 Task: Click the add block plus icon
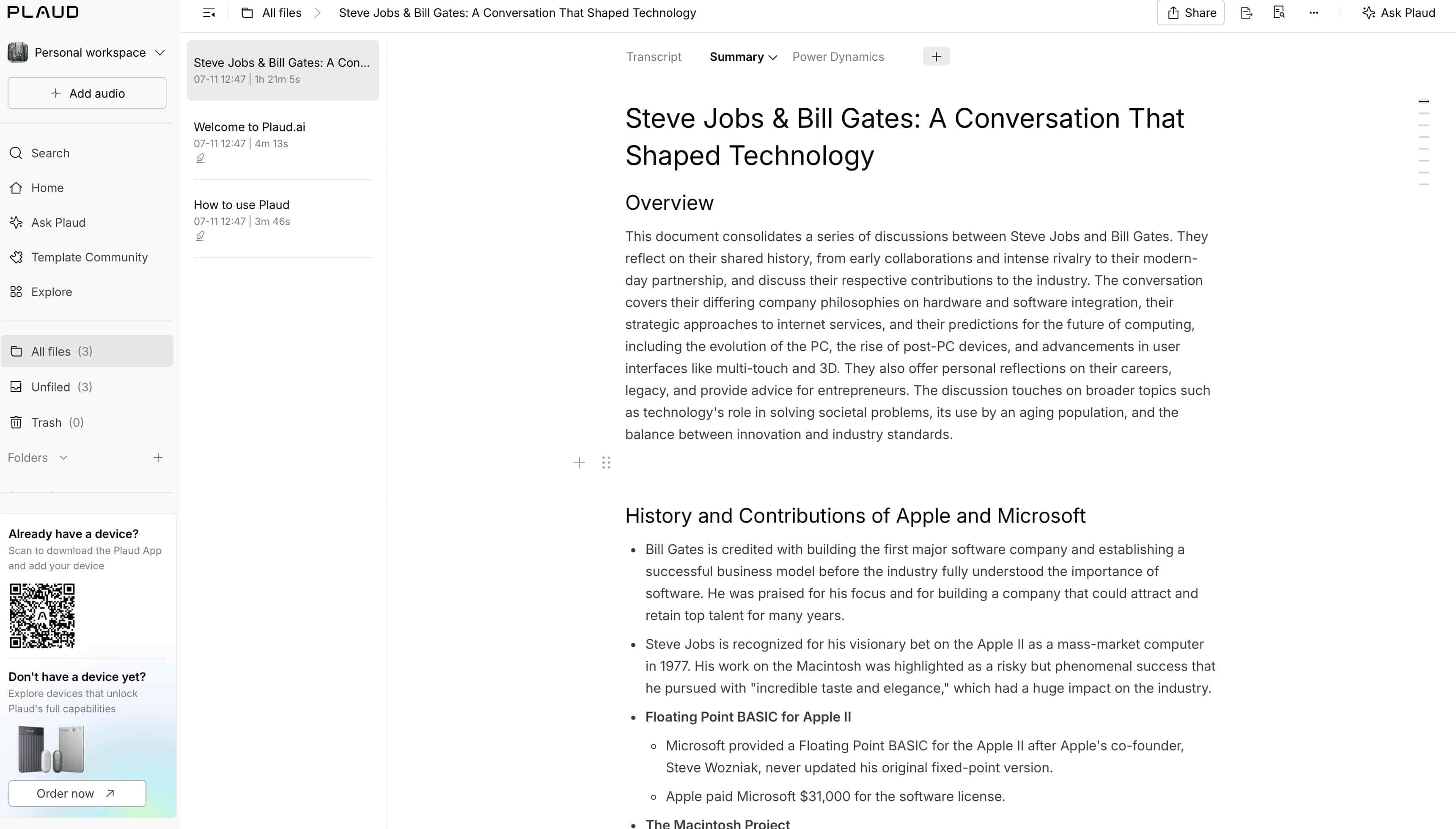(x=579, y=462)
